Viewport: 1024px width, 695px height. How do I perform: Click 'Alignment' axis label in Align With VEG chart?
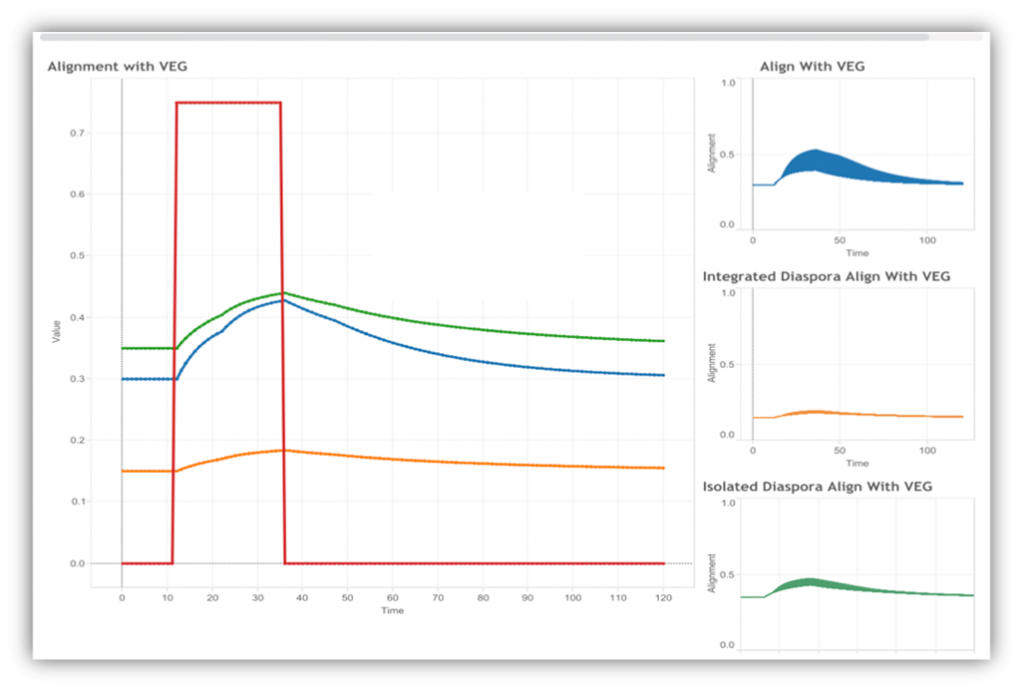point(712,154)
